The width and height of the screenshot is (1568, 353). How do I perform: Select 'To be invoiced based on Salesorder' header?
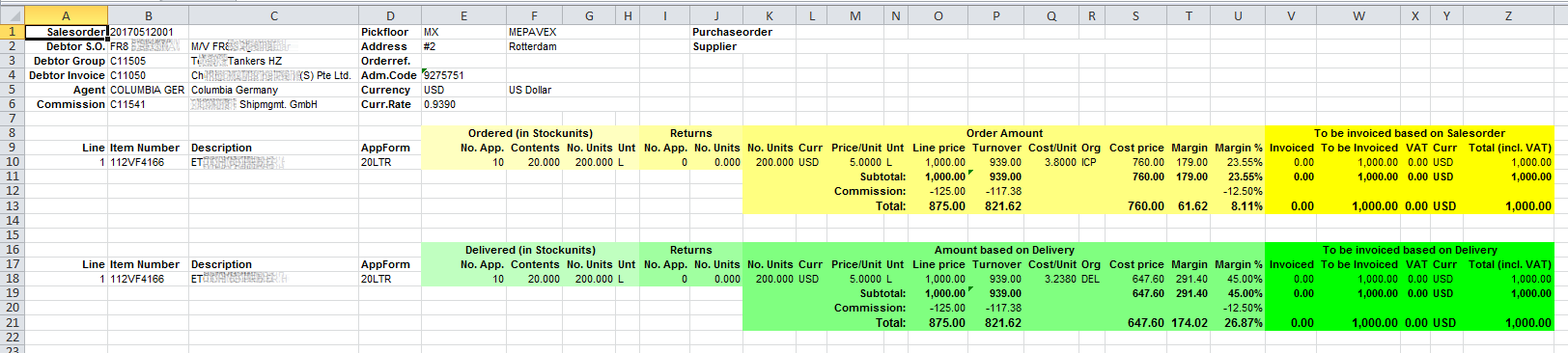tap(1410, 133)
